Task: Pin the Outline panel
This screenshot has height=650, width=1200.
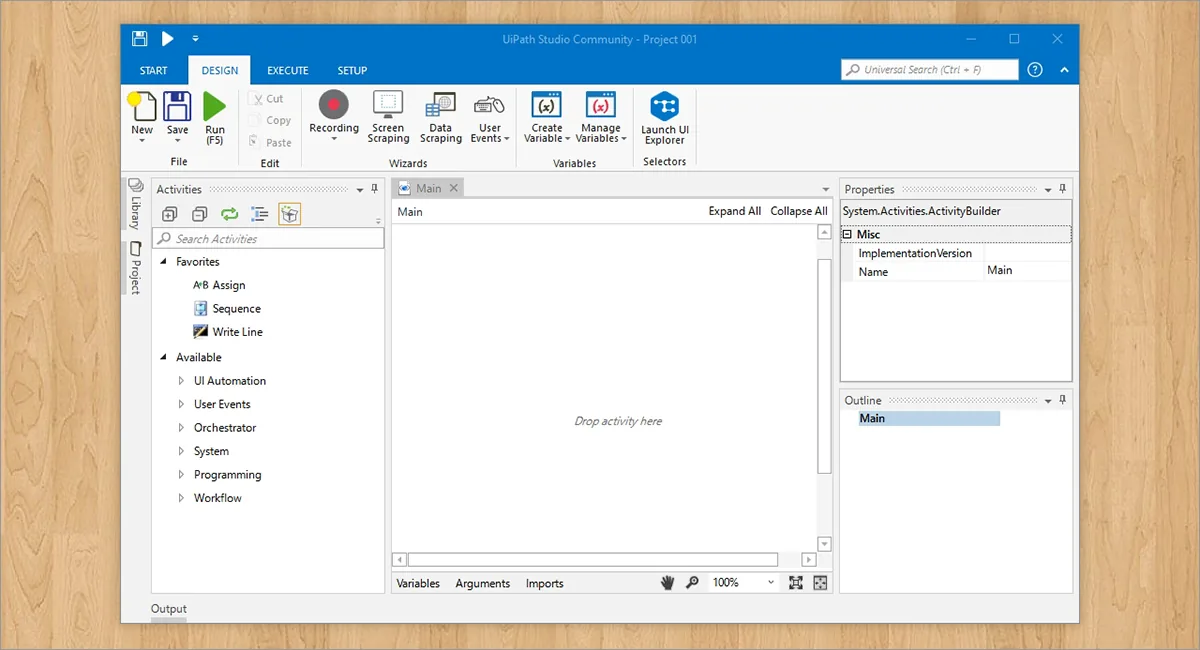Action: (x=1063, y=400)
